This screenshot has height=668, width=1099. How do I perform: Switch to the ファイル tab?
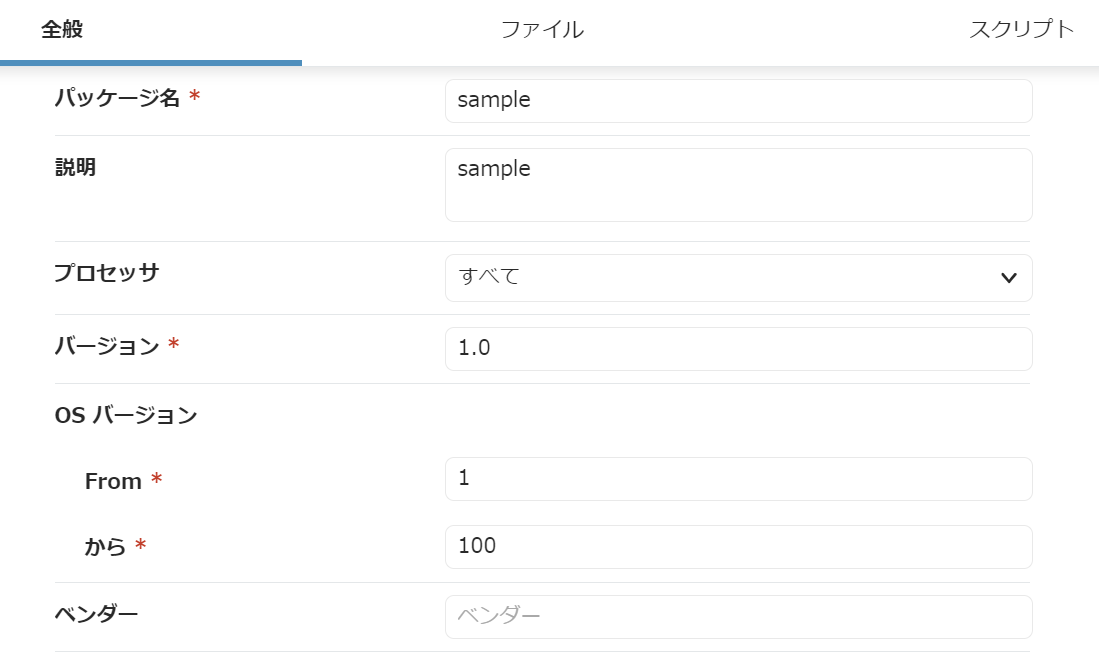pyautogui.click(x=542, y=30)
